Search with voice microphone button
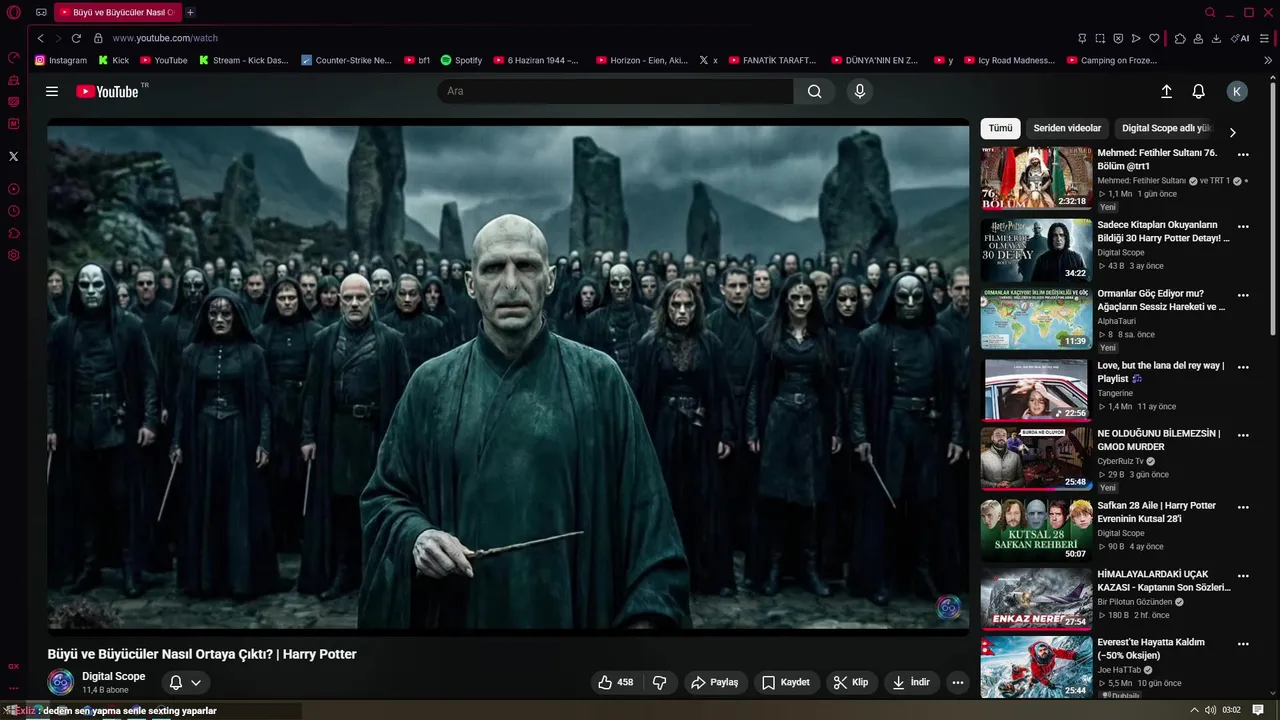 pyautogui.click(x=859, y=91)
